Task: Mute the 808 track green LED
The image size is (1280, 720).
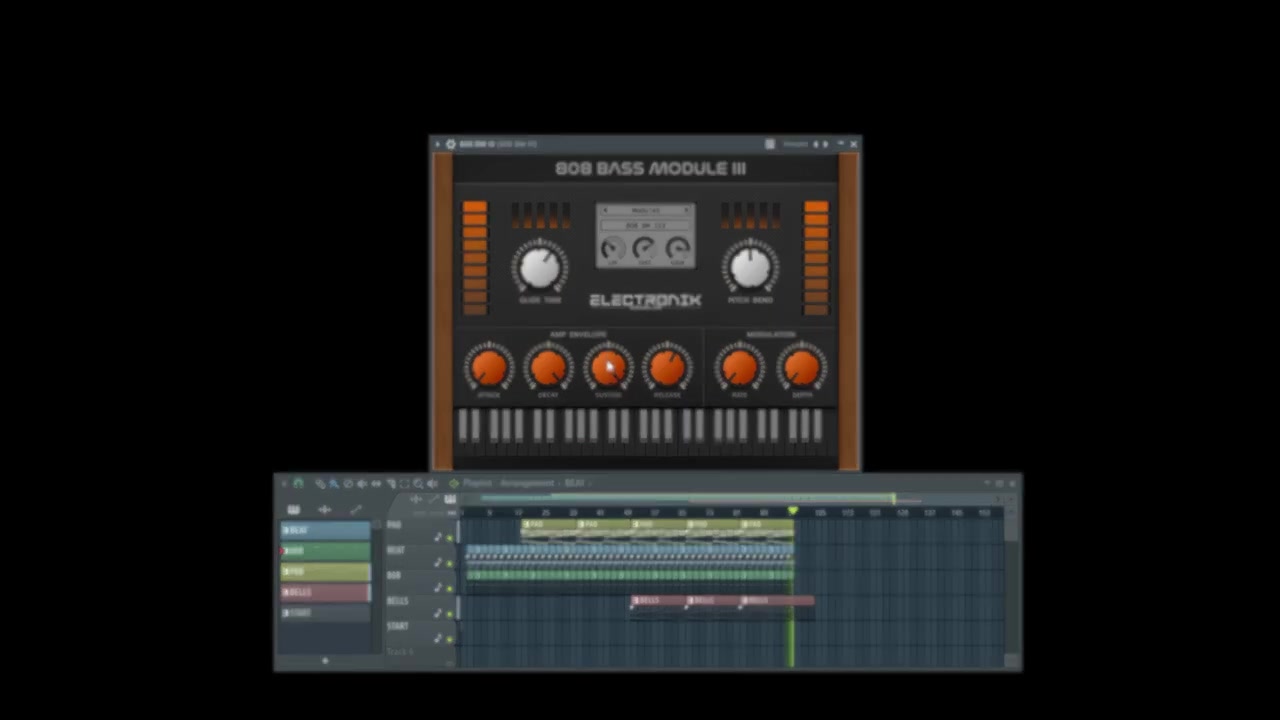Action: (x=450, y=588)
